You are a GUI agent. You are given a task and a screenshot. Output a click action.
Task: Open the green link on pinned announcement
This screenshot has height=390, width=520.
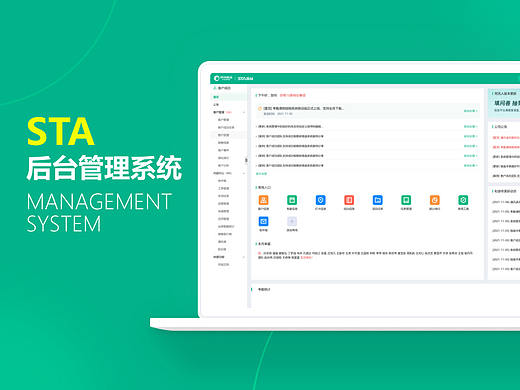pyautogui.click(x=471, y=111)
